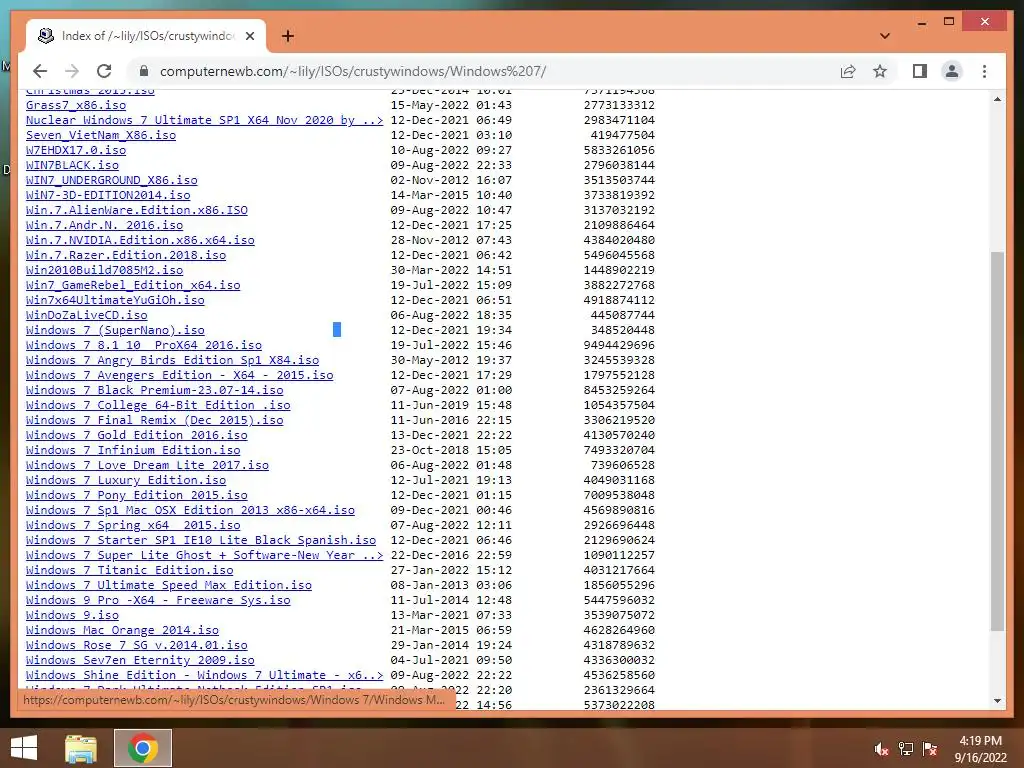Download Windows Sev7en Eternity 2009.iso
The image size is (1024, 768).
click(x=140, y=661)
